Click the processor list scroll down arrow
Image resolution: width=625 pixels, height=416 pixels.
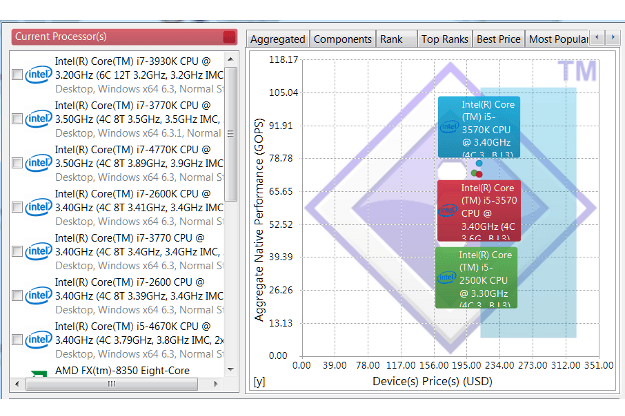click(x=230, y=369)
